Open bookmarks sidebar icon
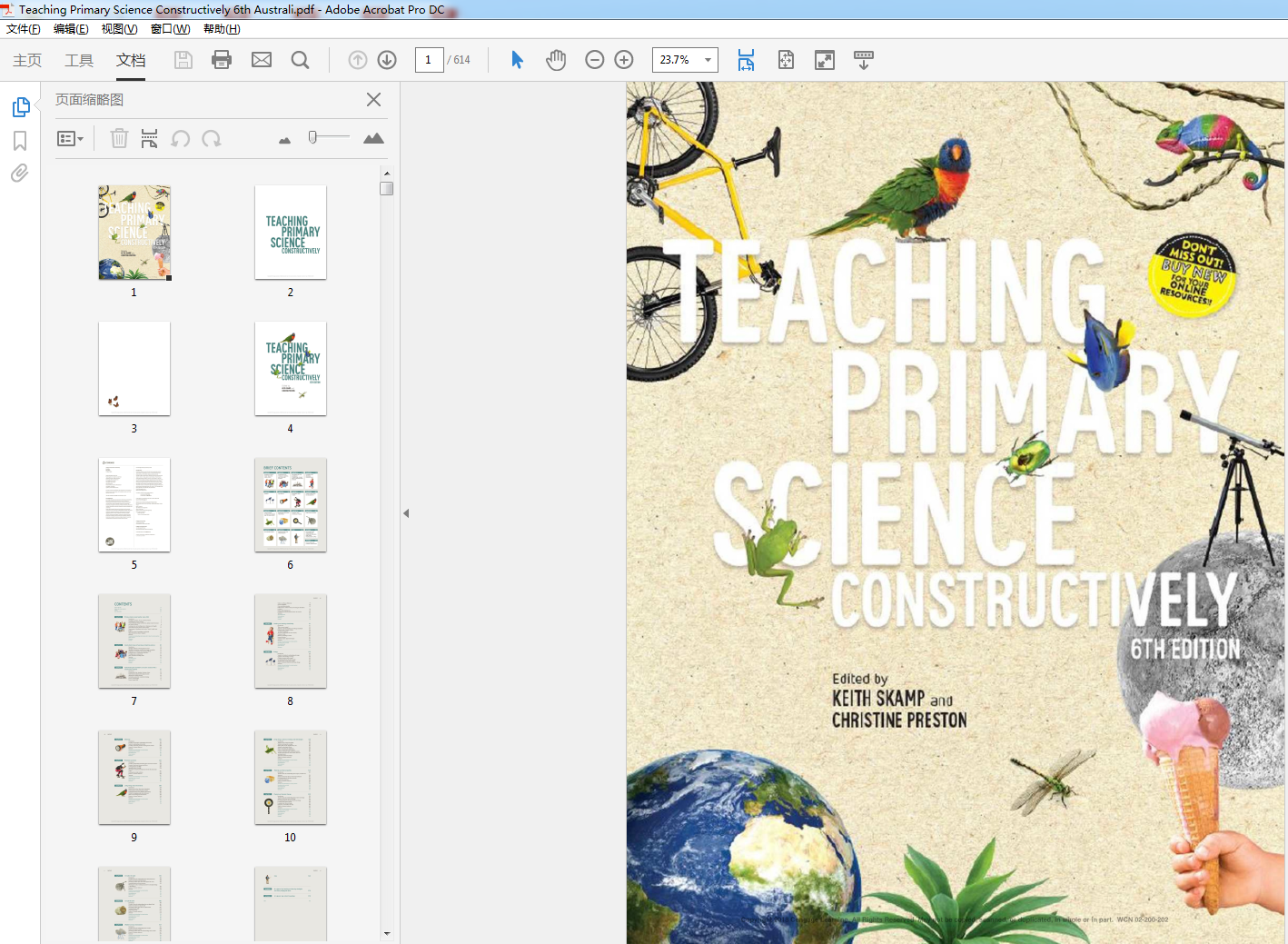The height and width of the screenshot is (944, 1288). 20,141
